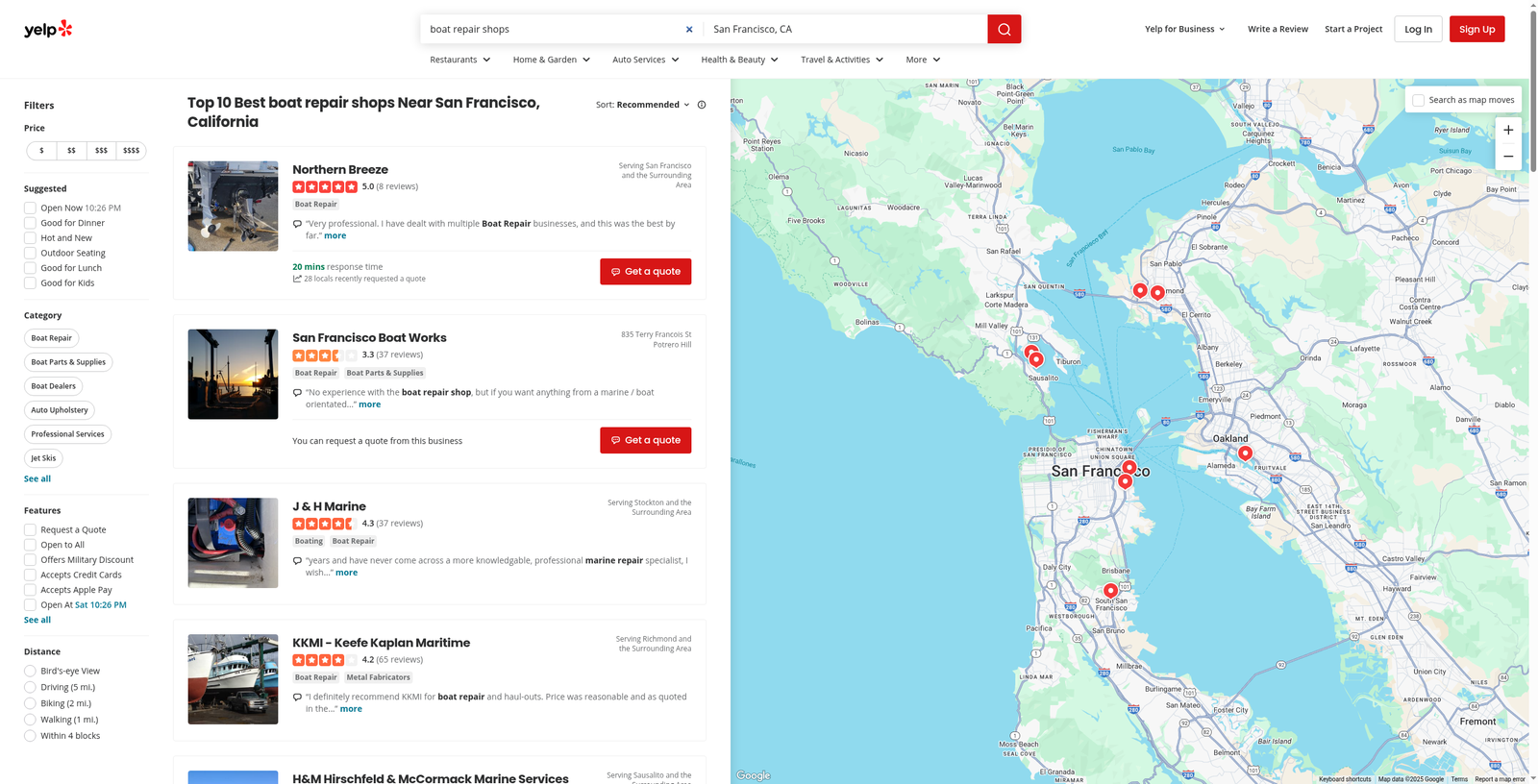Filter by Jet Skis category
Image resolution: width=1538 pixels, height=784 pixels.
point(43,458)
